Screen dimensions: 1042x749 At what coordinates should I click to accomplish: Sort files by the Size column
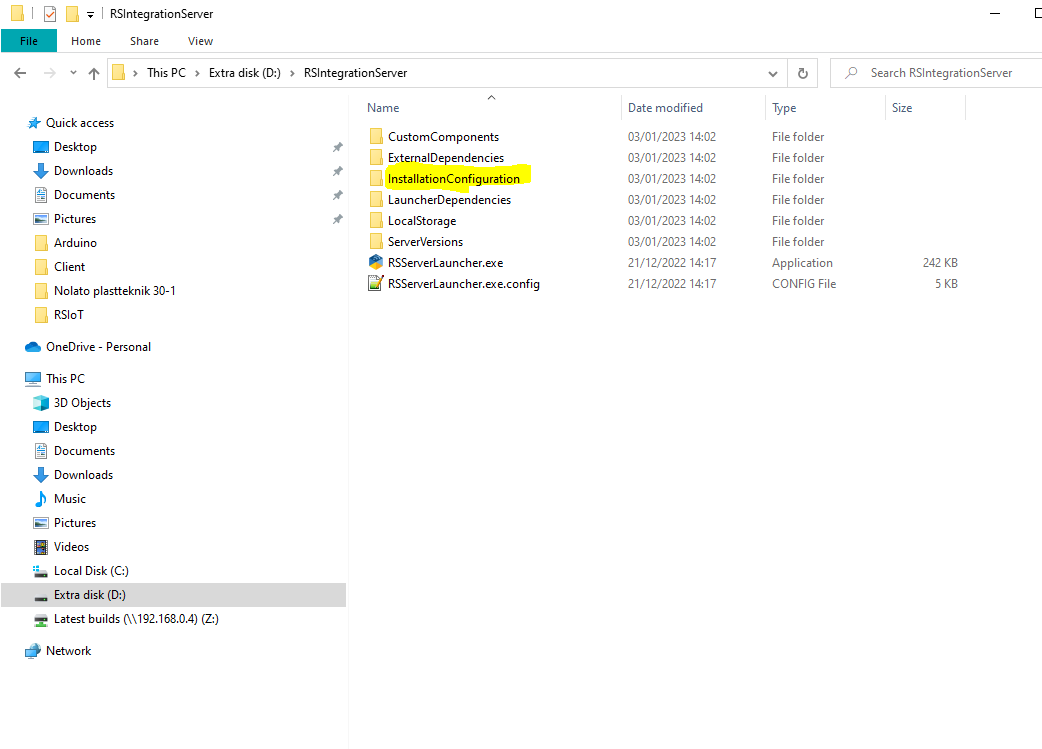(902, 108)
